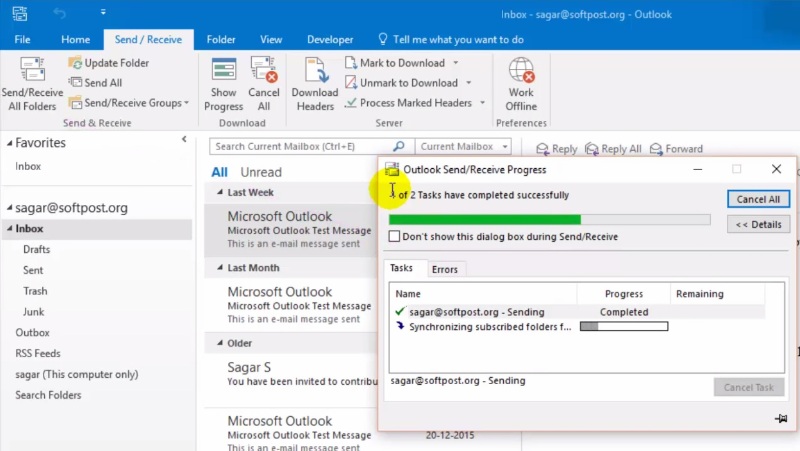Switch to the View ribbon tab

(271, 39)
